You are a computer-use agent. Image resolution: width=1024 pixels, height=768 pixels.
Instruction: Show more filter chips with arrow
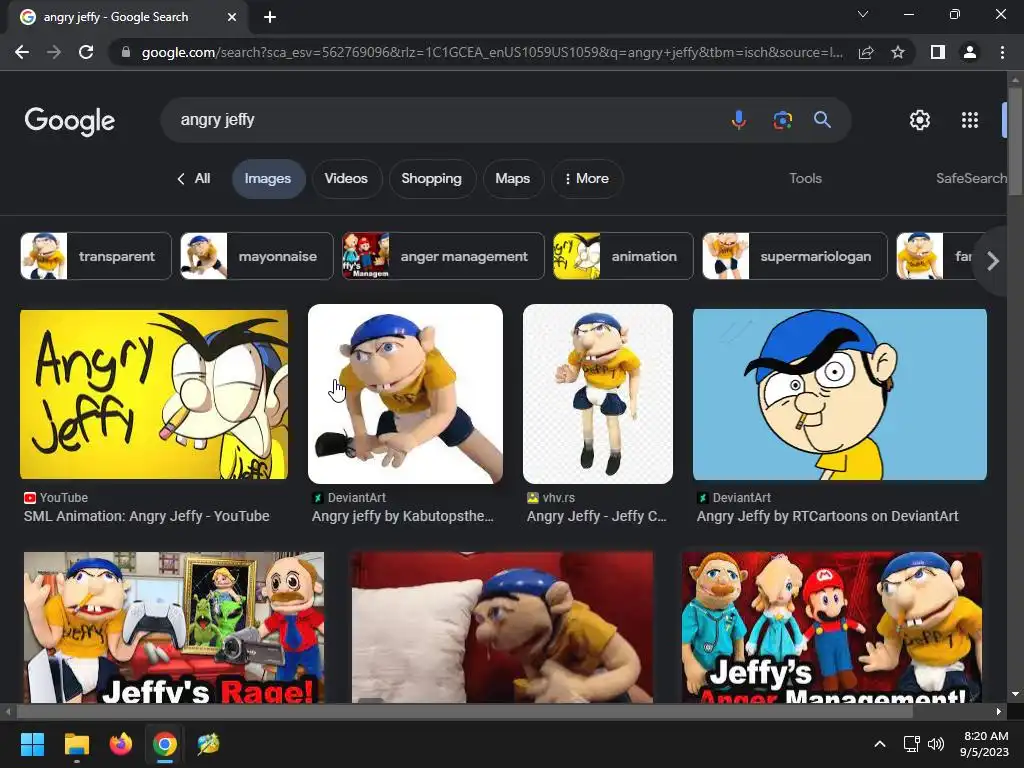click(993, 261)
